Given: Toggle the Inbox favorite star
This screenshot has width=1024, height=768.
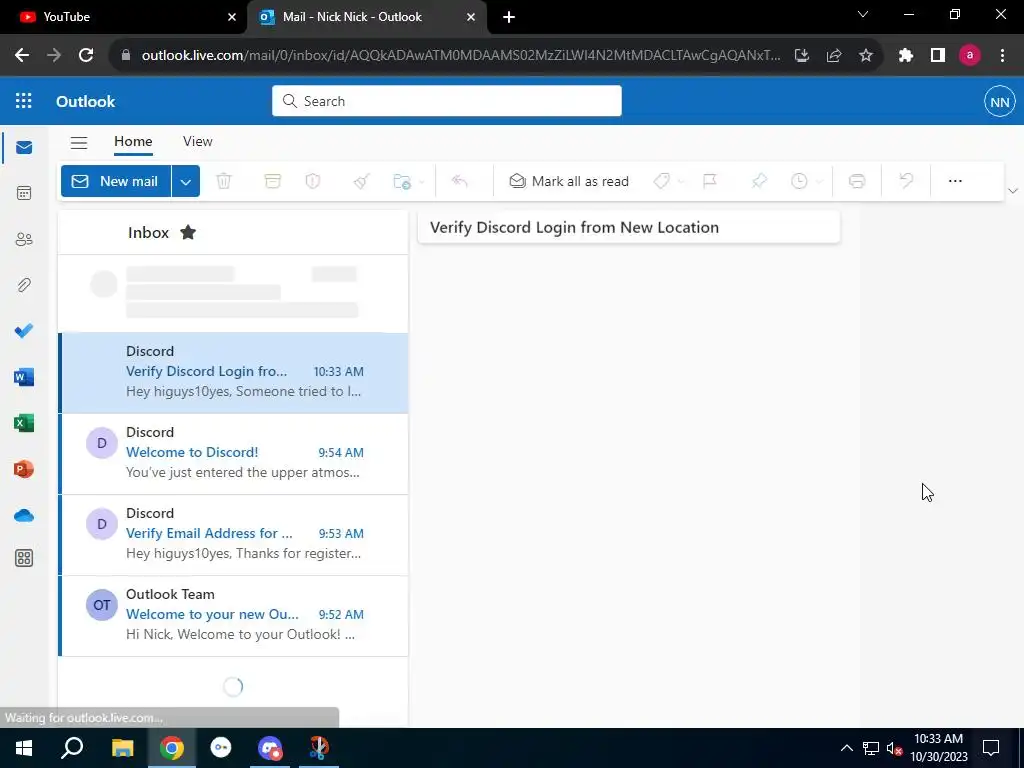Looking at the screenshot, I should tap(188, 232).
